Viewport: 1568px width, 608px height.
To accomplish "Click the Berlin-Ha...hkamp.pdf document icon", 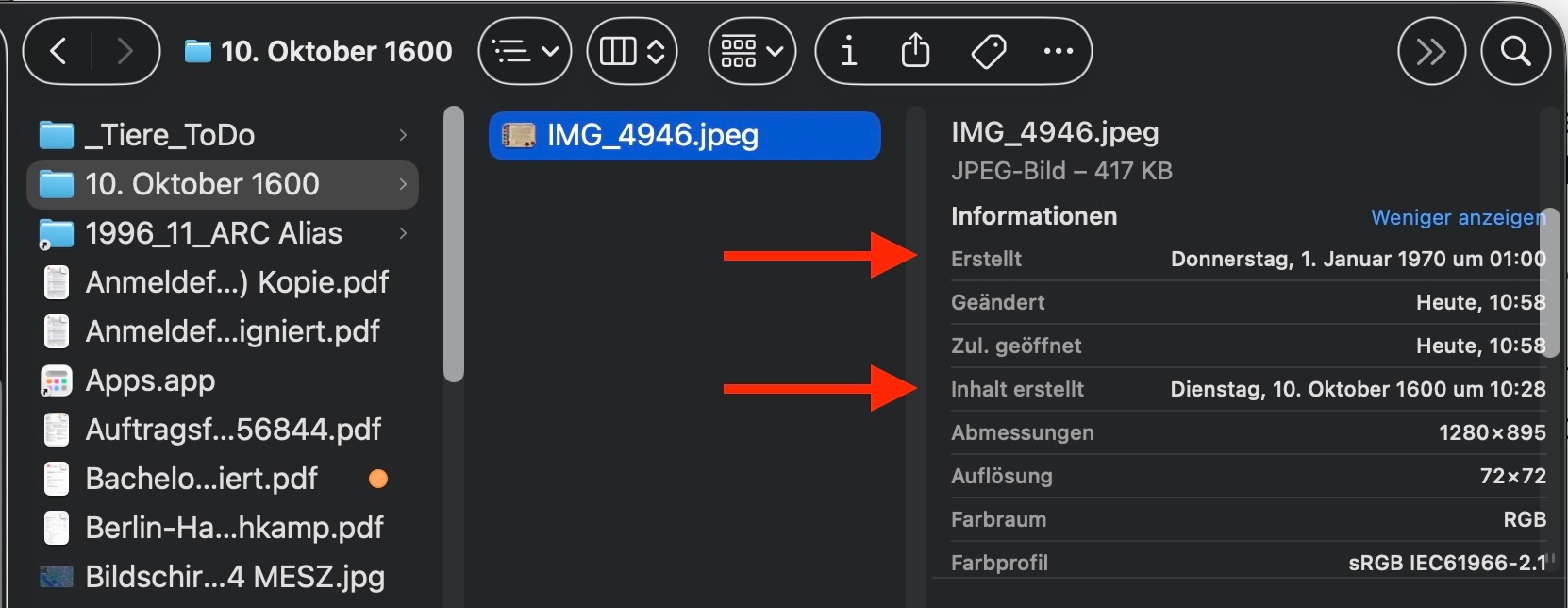I will [57, 528].
